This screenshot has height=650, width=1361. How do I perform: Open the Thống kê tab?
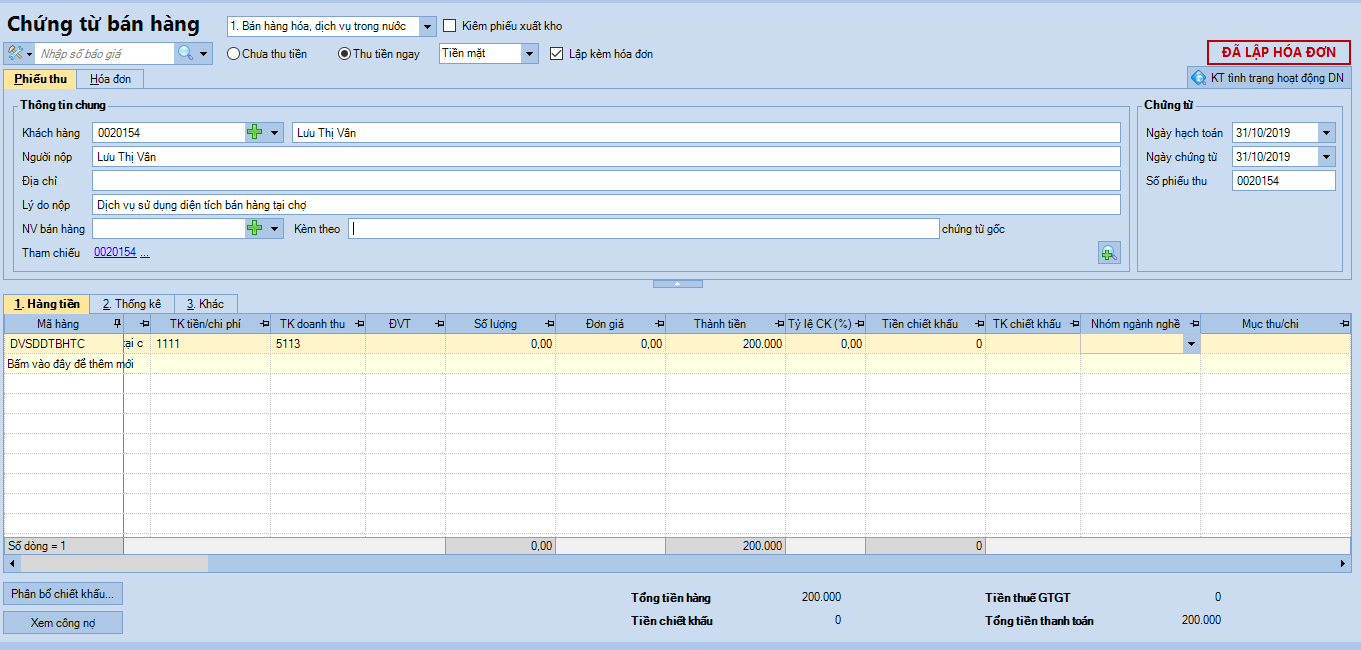pyautogui.click(x=131, y=304)
